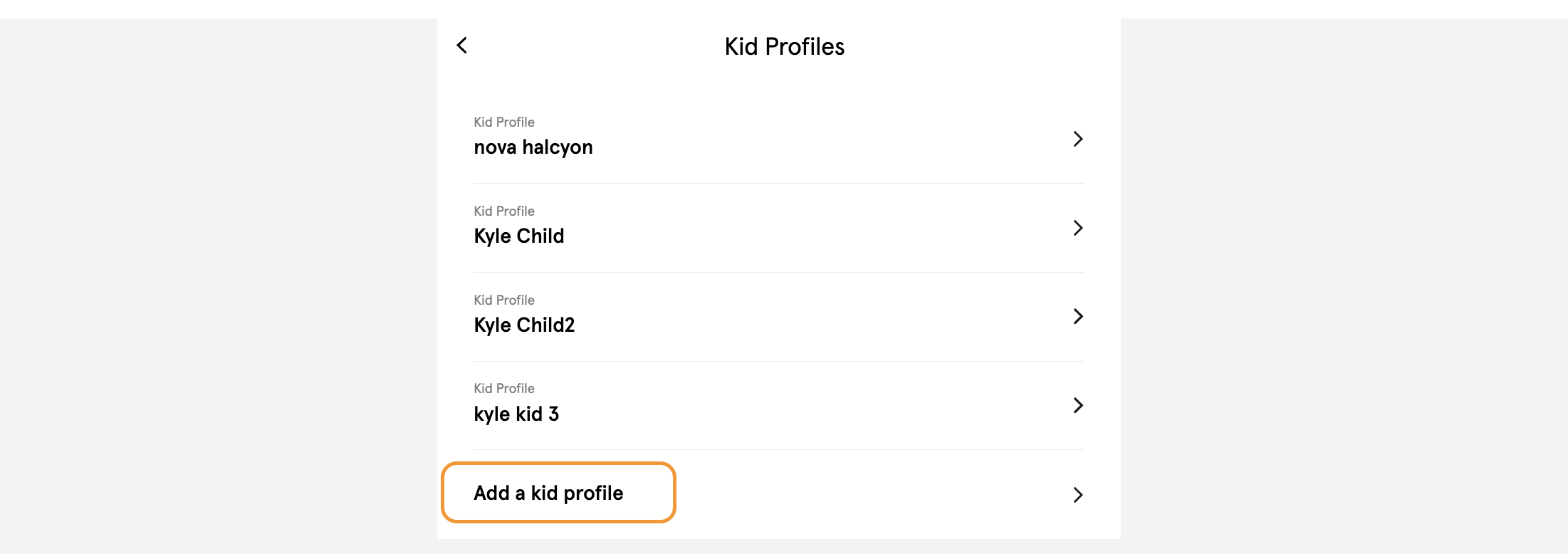Click the Kid Profiles page title
Viewport: 1568px width, 554px height.
[x=784, y=47]
